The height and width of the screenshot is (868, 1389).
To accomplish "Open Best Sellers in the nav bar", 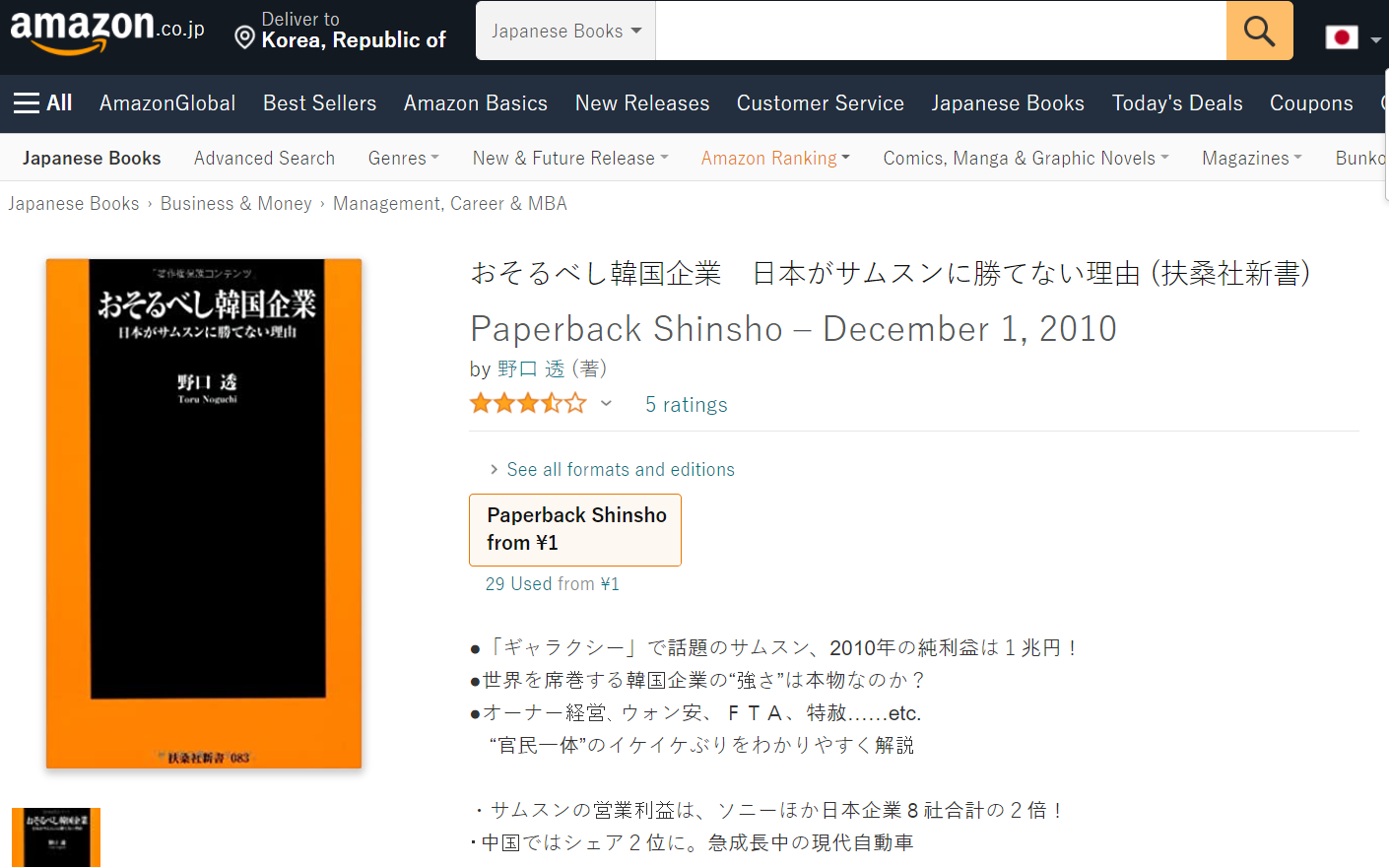I will pyautogui.click(x=319, y=103).
